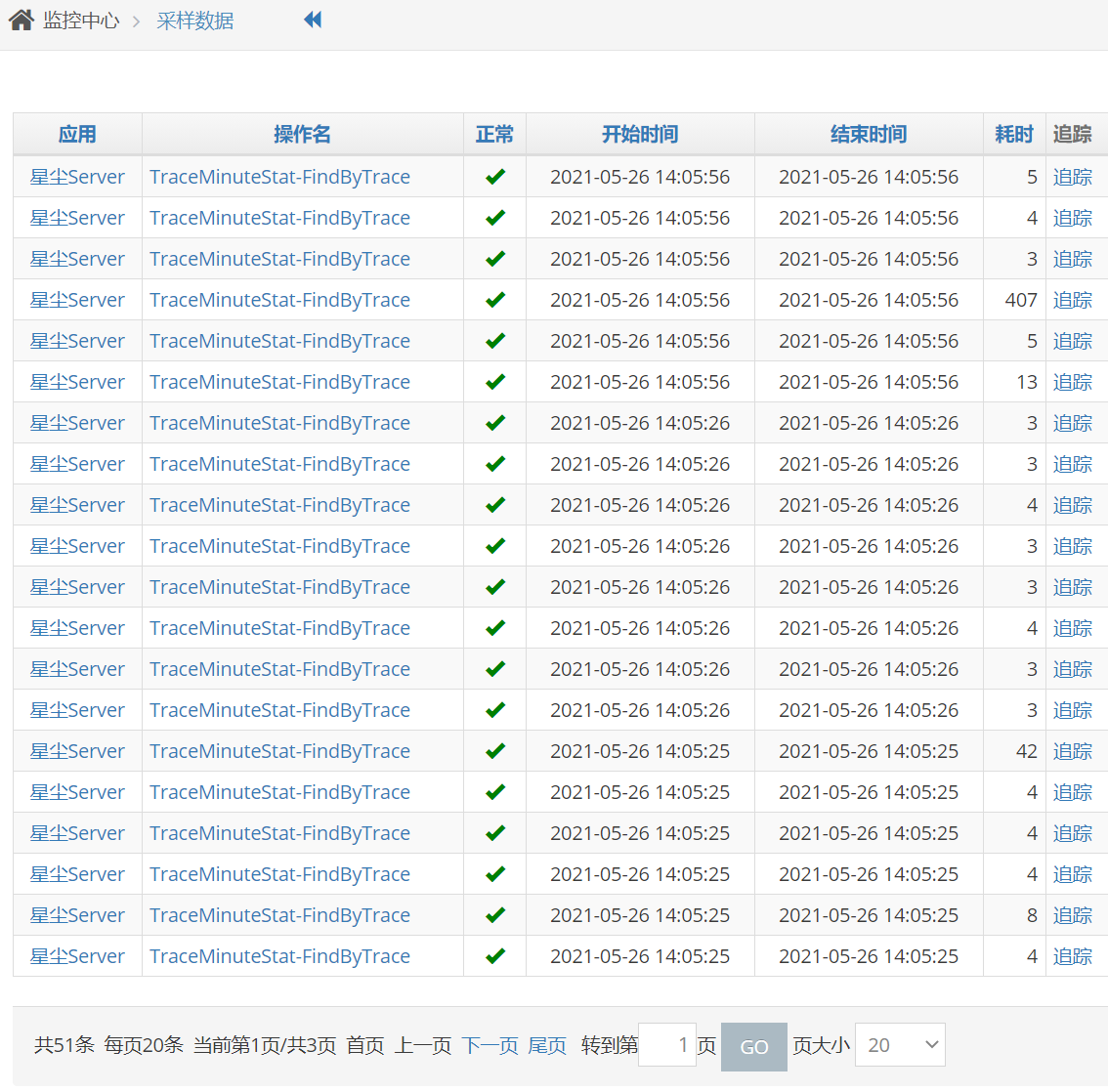1108x1092 pixels.
Task: Select the 42 duration value
Action: point(1027,751)
